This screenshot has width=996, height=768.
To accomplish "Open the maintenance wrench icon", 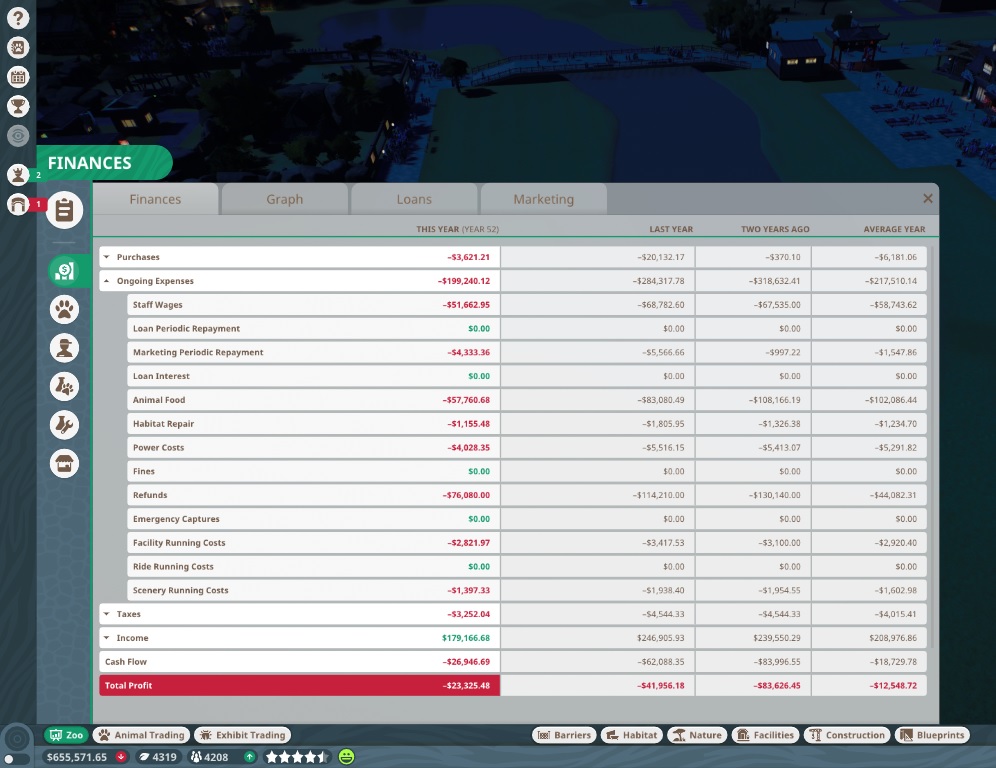I will [64, 425].
